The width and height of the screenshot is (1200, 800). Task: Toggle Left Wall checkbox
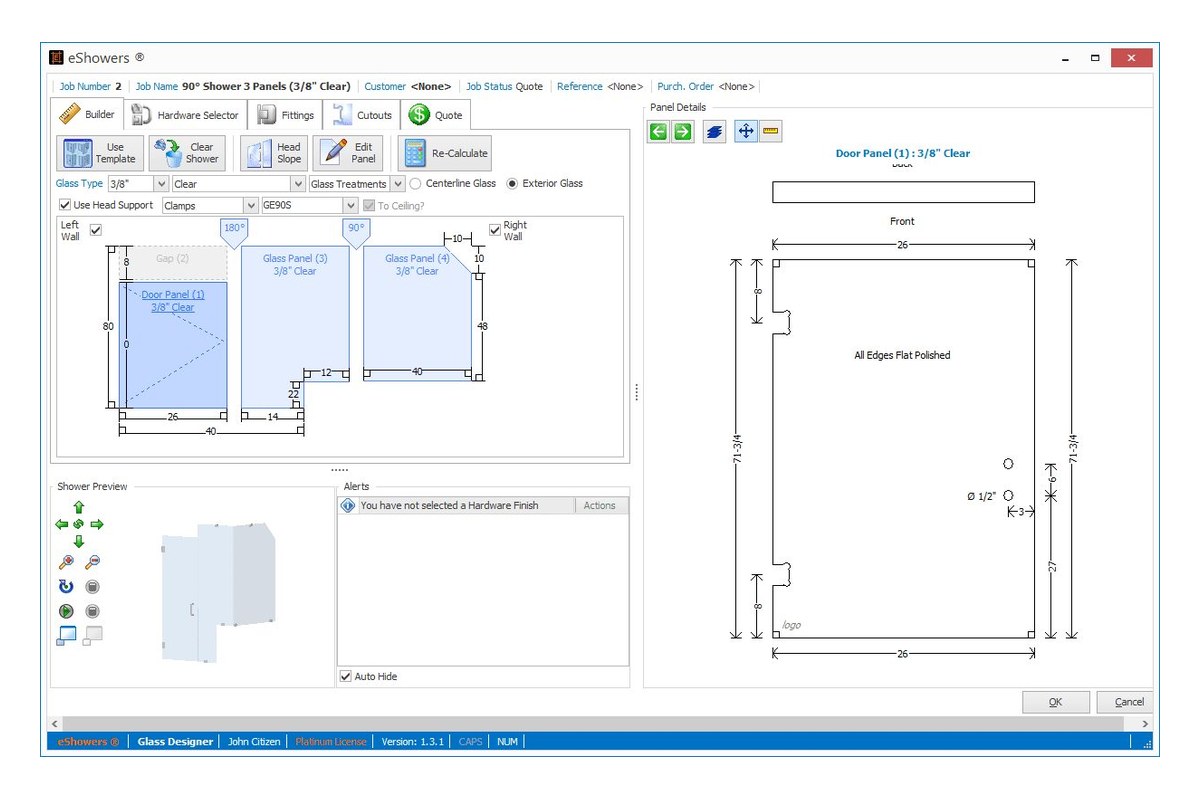(x=96, y=230)
